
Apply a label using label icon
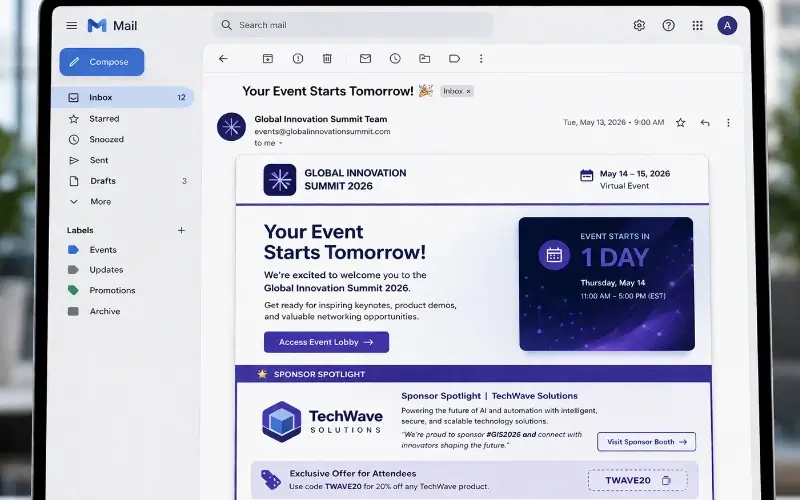point(454,59)
